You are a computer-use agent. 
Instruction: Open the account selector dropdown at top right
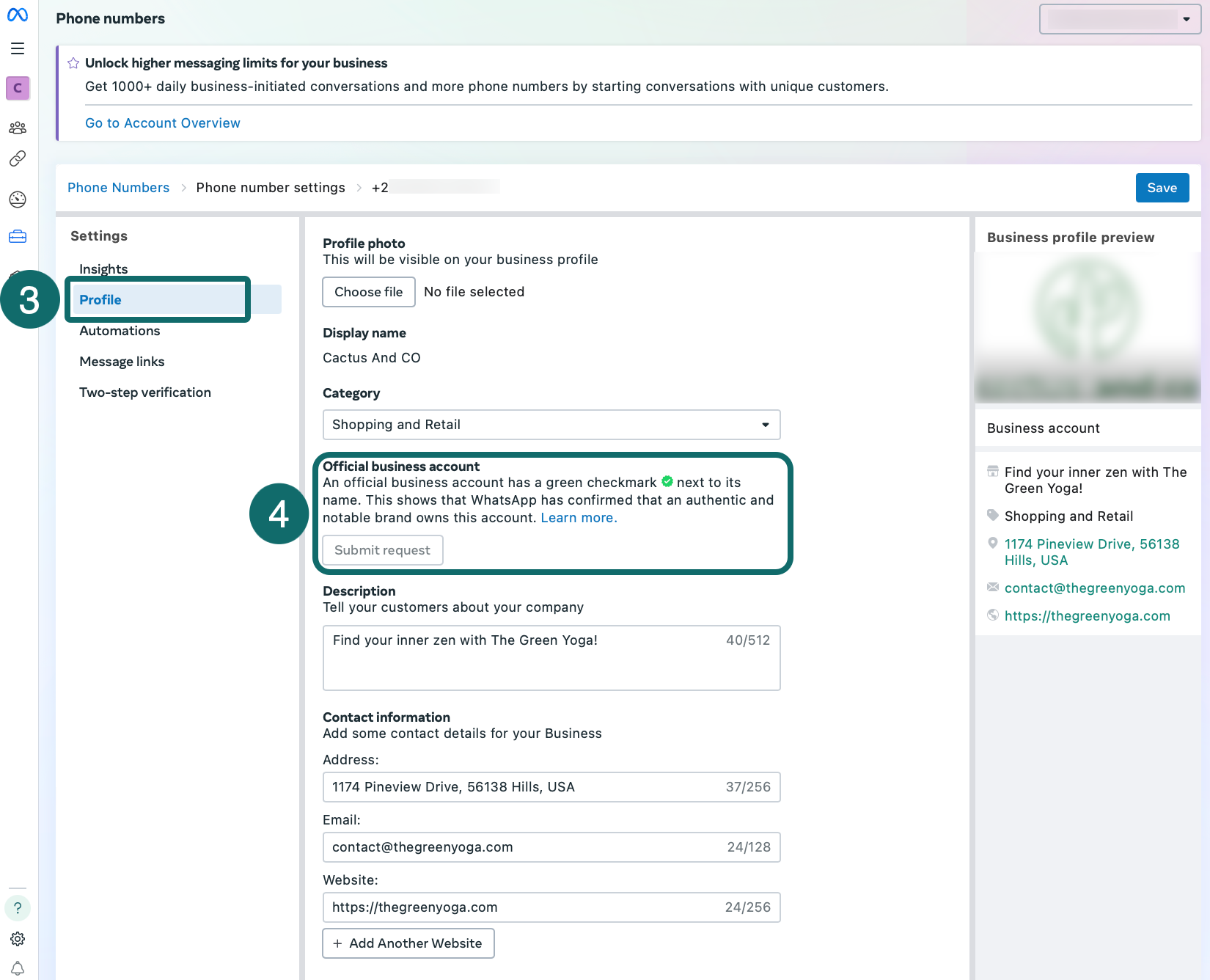pos(1120,19)
